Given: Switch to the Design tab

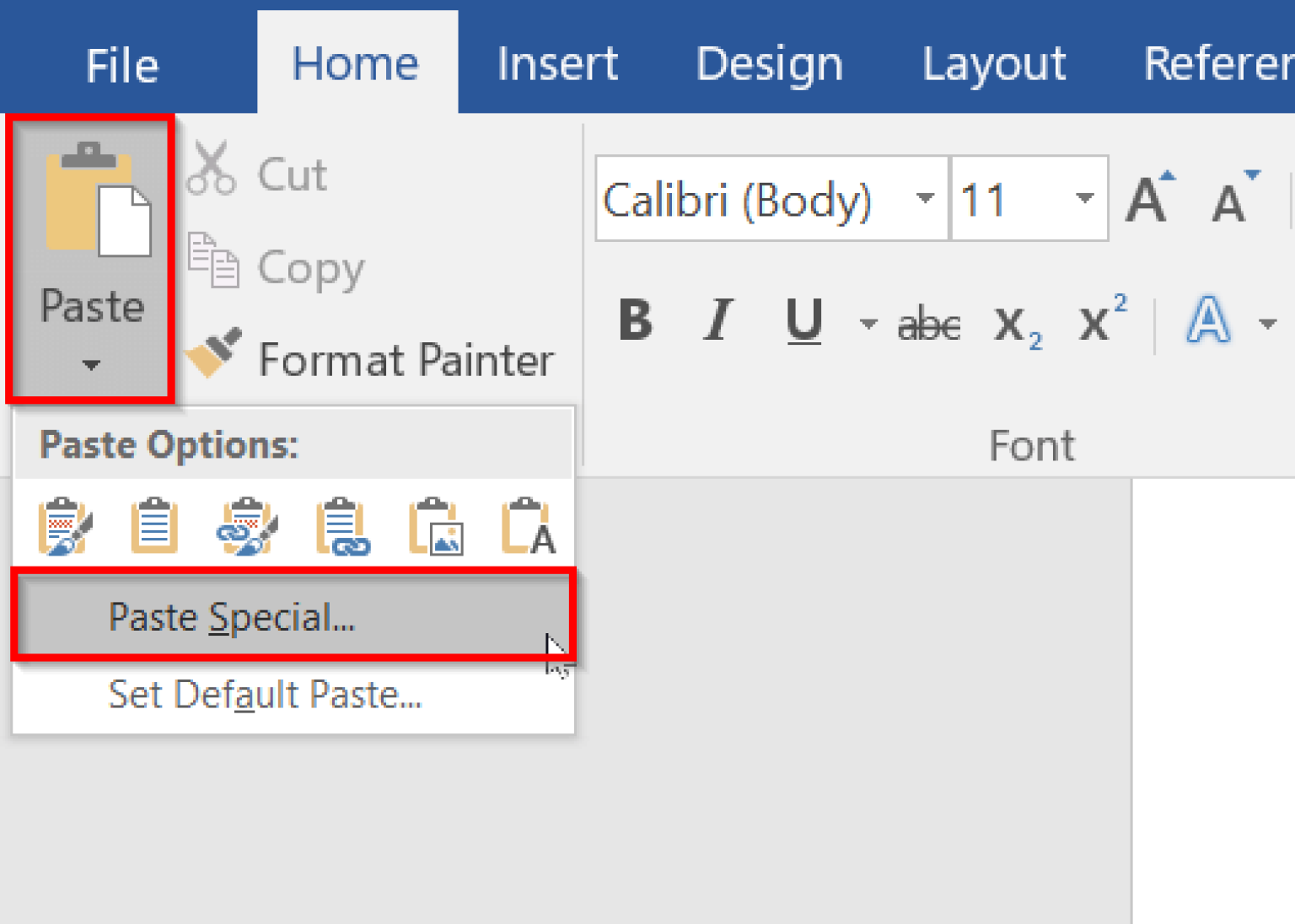Looking at the screenshot, I should click(x=768, y=63).
